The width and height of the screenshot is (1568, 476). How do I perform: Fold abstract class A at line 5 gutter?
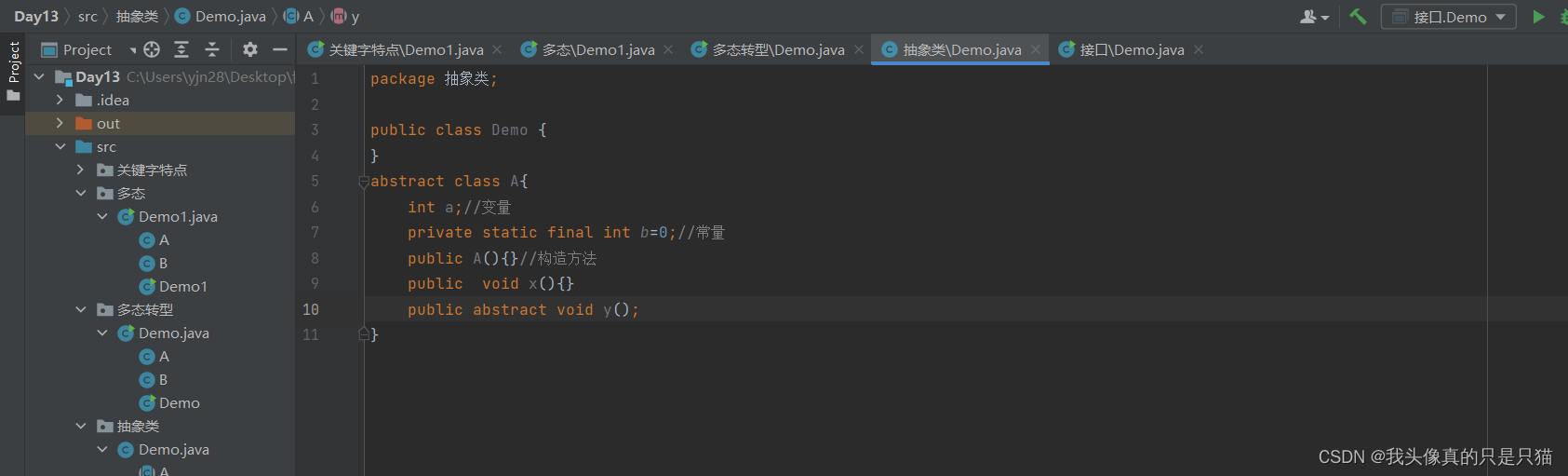(364, 182)
